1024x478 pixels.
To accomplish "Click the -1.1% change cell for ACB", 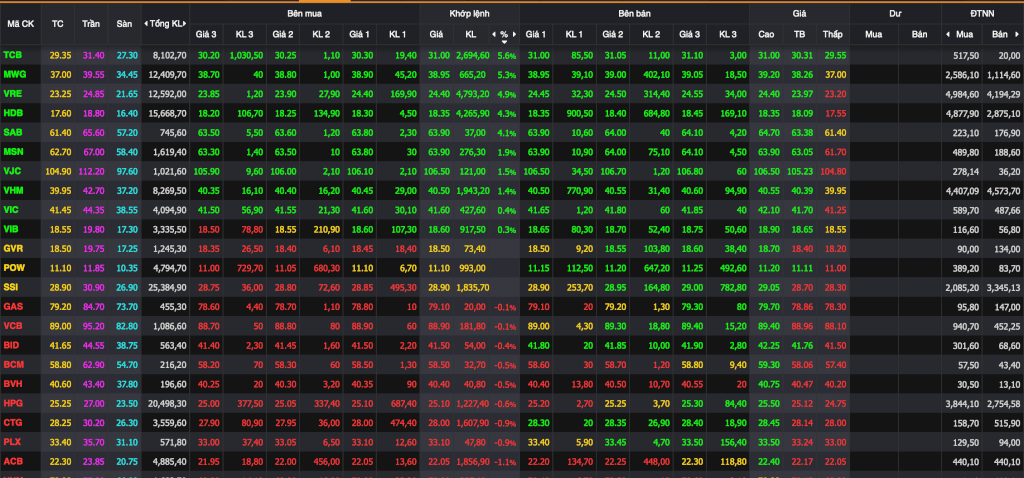I will [505, 462].
